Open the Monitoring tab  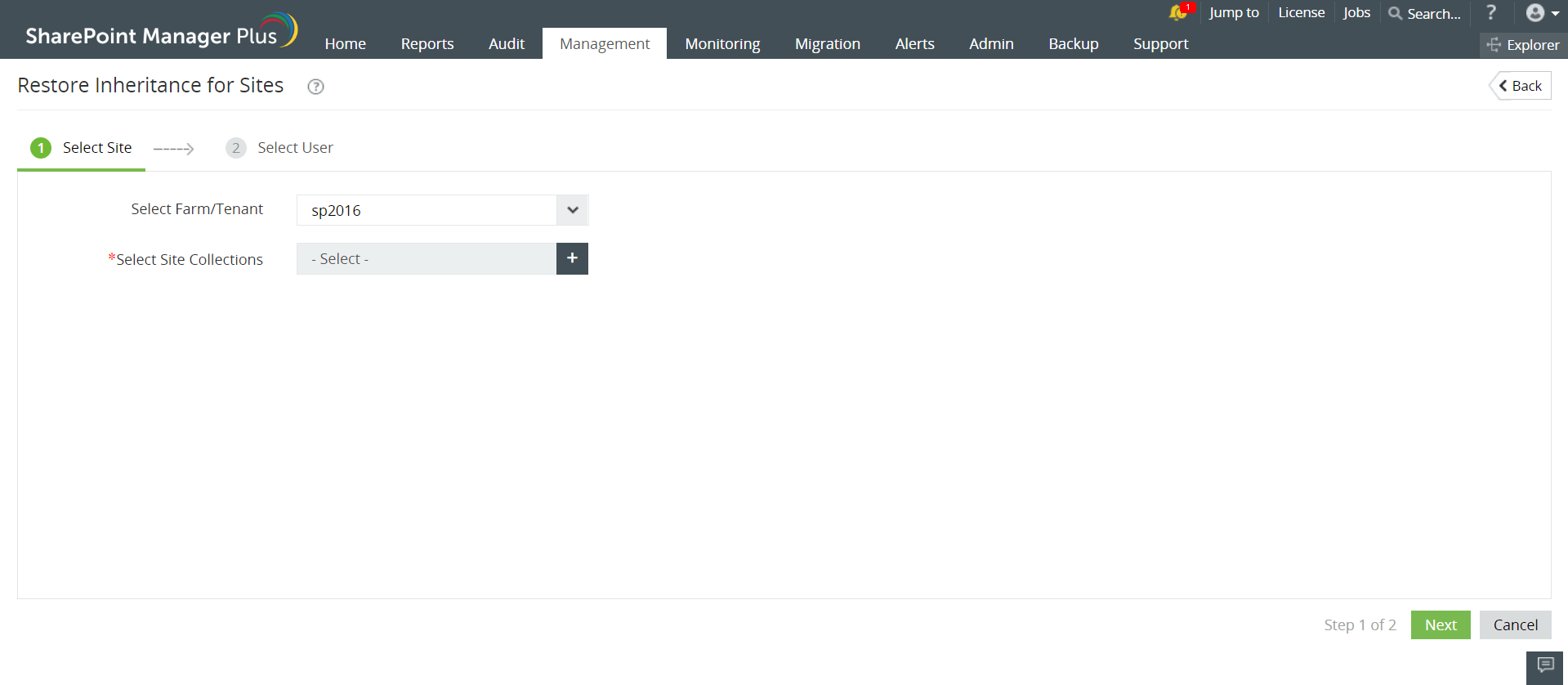click(722, 43)
